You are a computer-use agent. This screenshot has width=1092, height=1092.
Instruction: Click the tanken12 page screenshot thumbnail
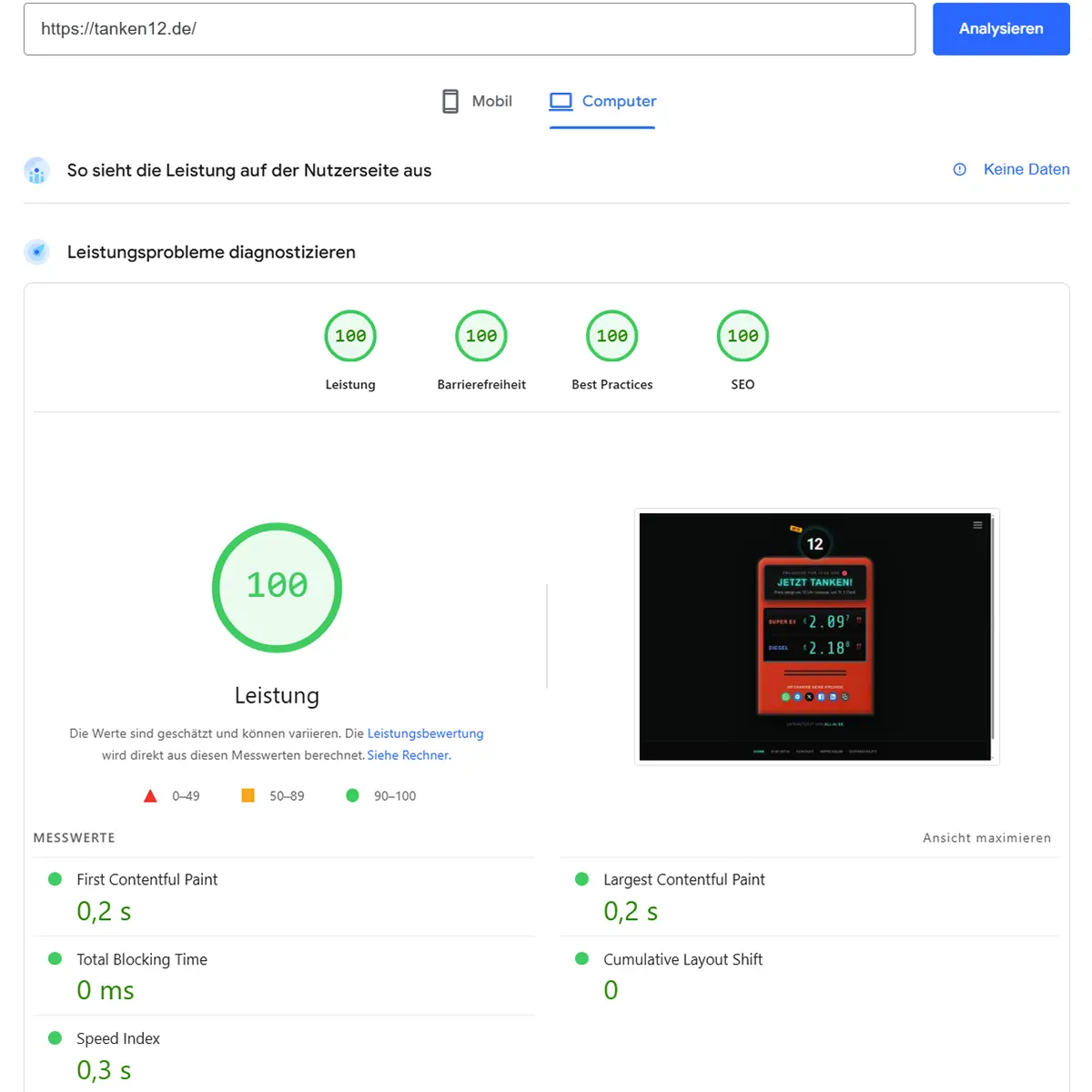815,636
